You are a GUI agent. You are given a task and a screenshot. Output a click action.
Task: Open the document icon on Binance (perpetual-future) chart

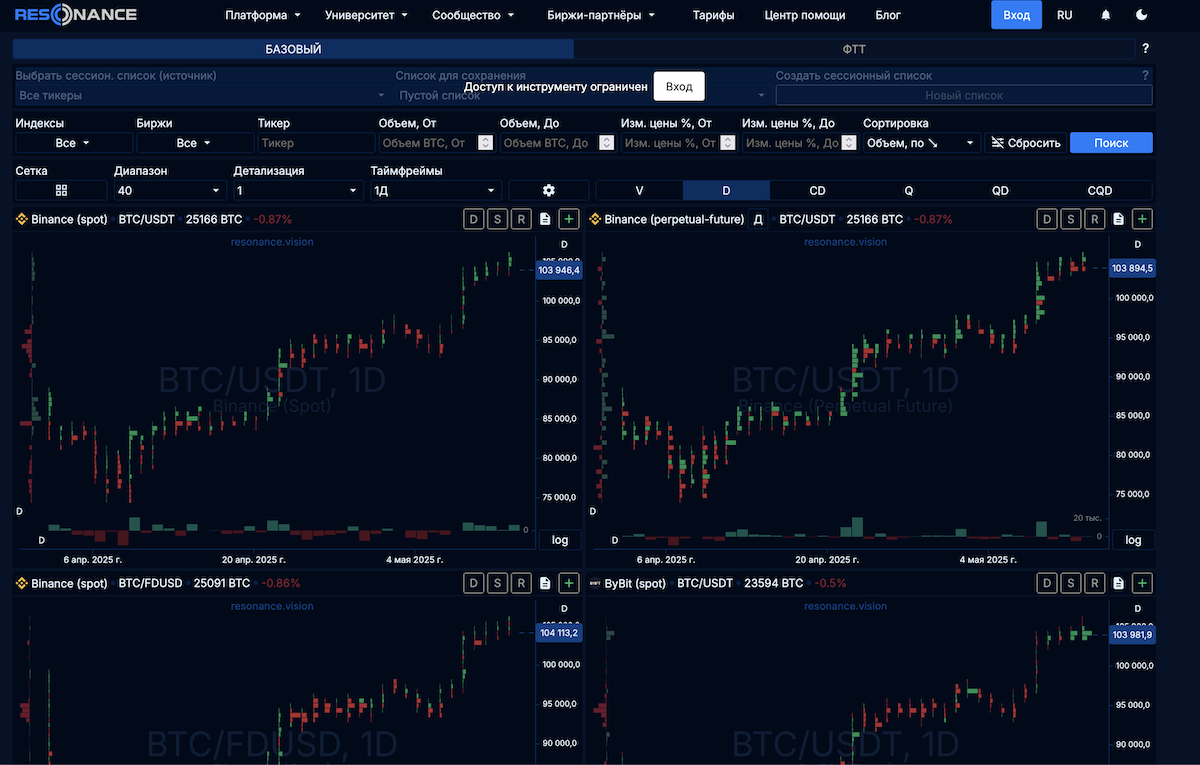[x=1119, y=219]
